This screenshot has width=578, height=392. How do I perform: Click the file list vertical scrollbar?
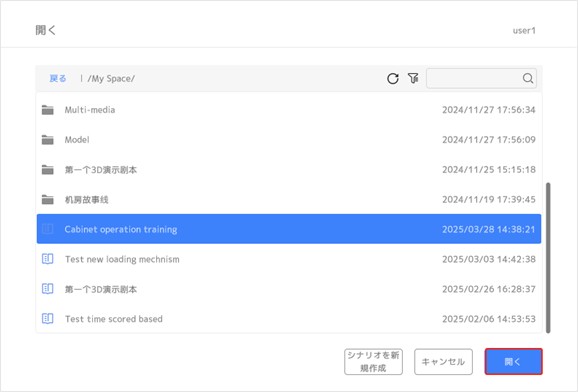point(548,258)
